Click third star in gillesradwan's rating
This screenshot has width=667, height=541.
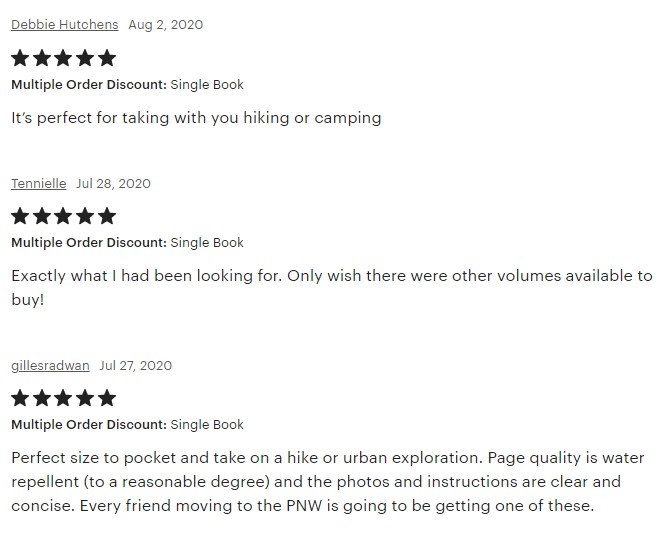tap(64, 398)
